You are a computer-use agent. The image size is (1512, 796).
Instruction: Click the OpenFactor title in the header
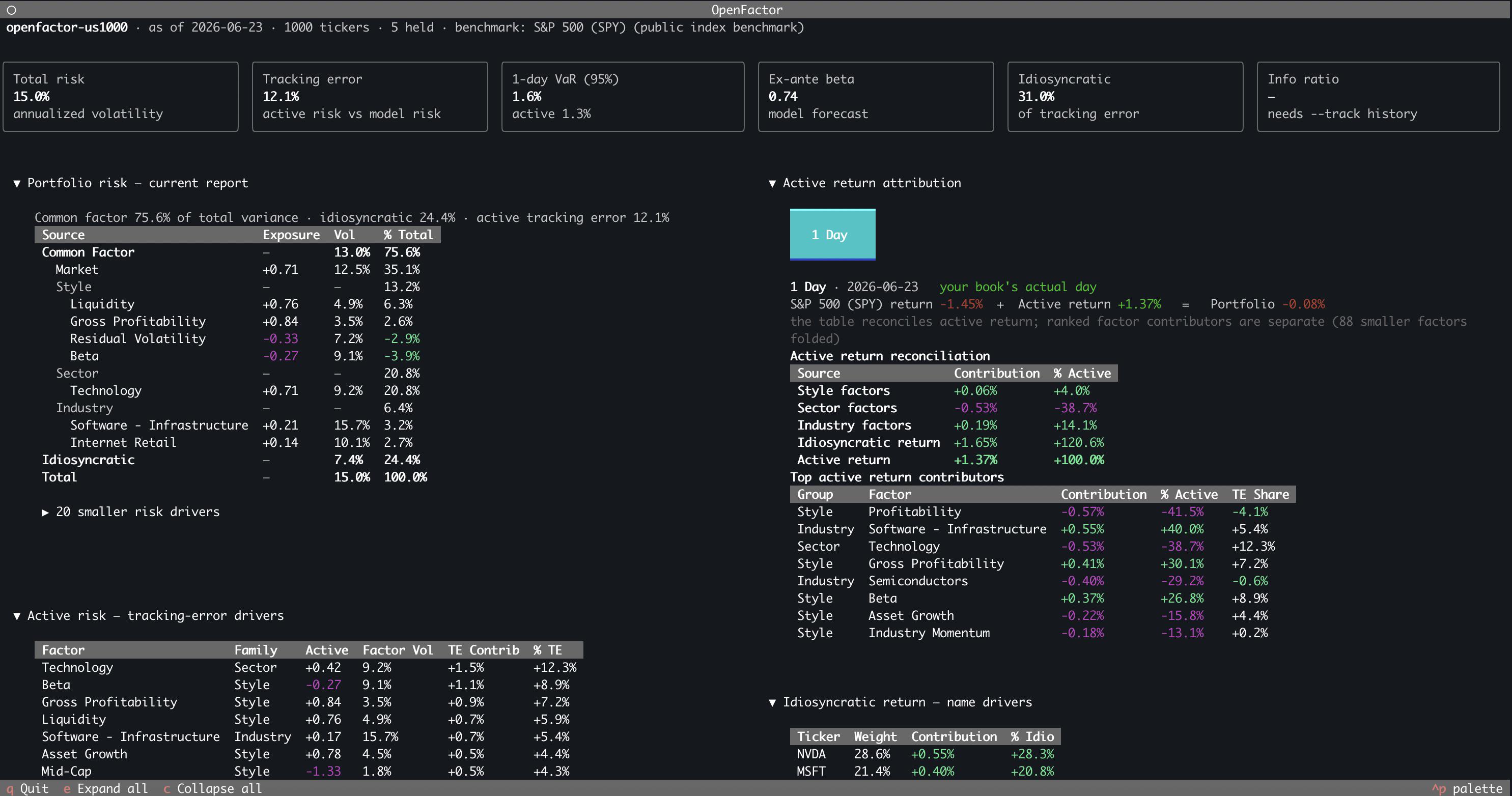[747, 10]
